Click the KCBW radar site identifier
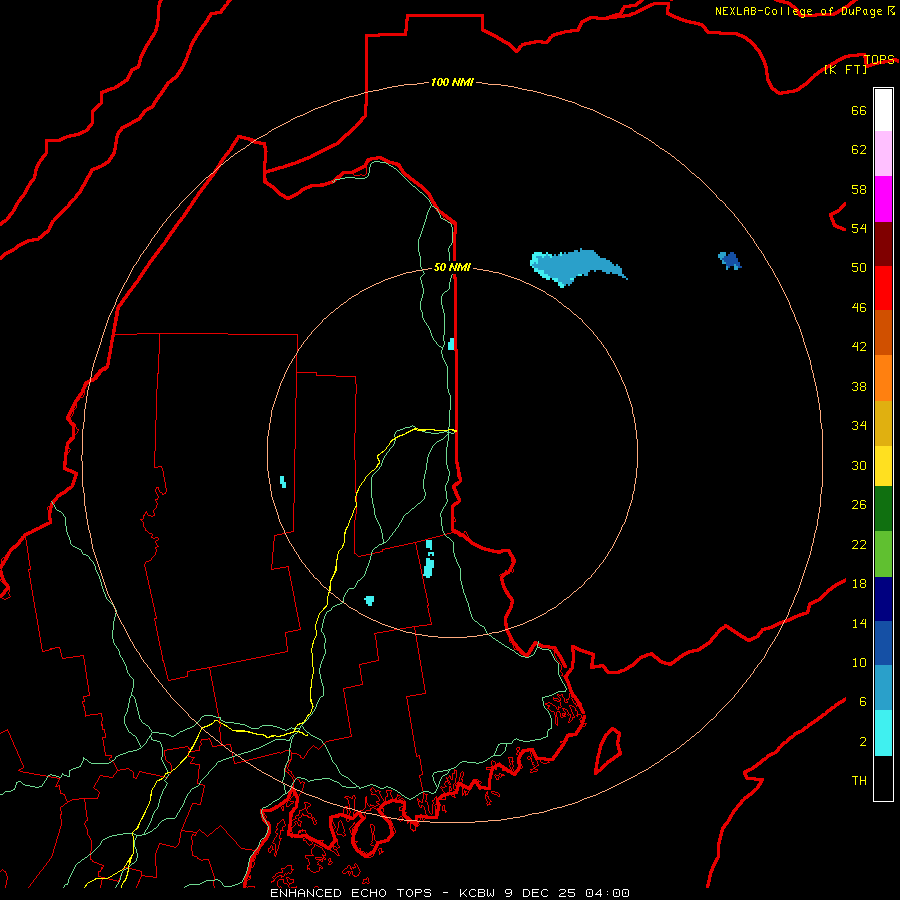Viewport: 900px width, 900px height. [479, 893]
